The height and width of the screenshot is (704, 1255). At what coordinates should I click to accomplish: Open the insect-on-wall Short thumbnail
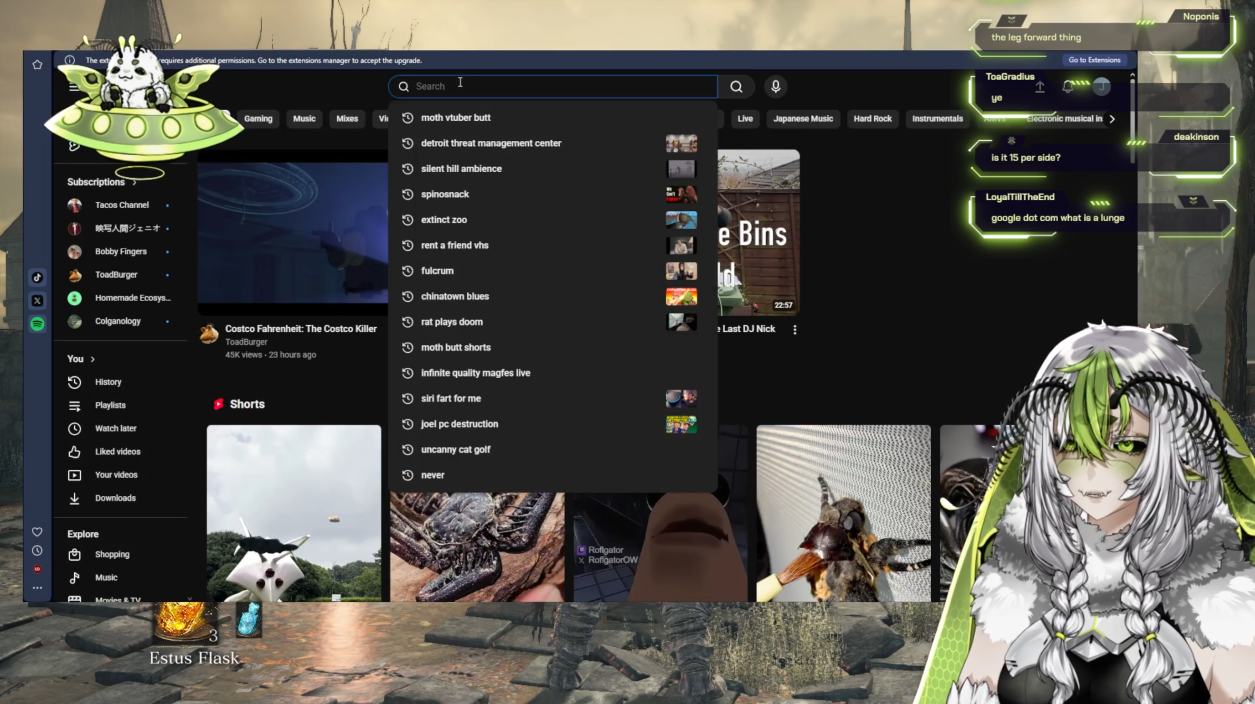[843, 513]
